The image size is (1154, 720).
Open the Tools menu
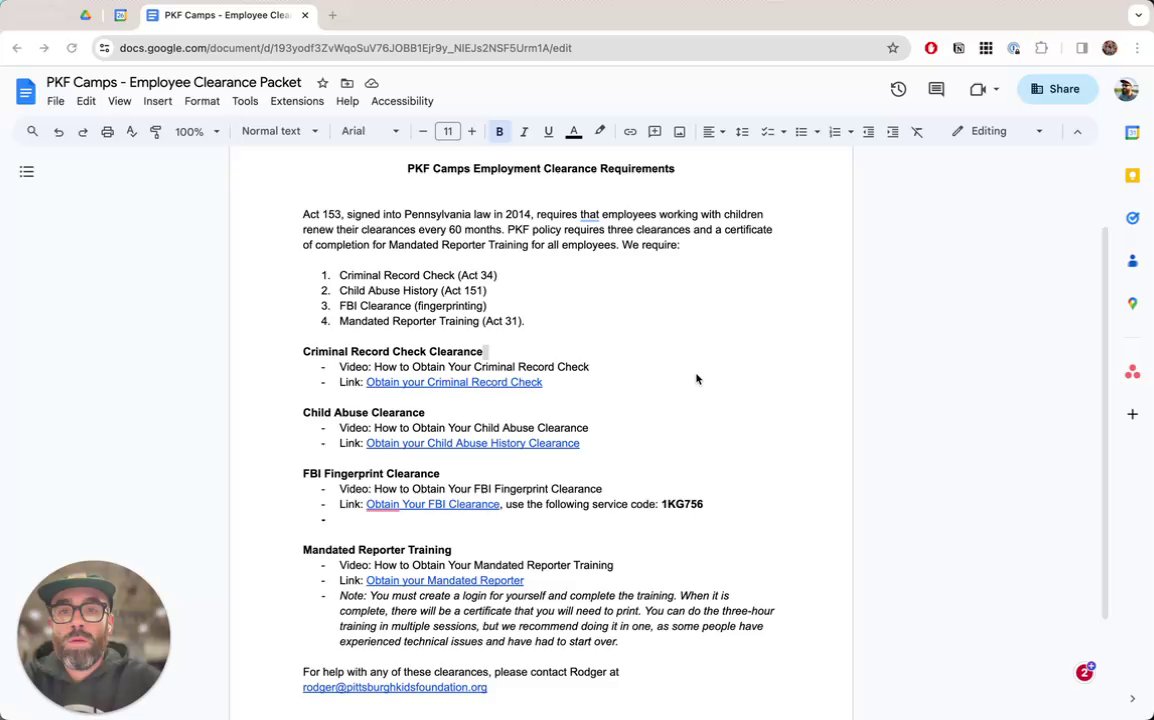coord(245,102)
